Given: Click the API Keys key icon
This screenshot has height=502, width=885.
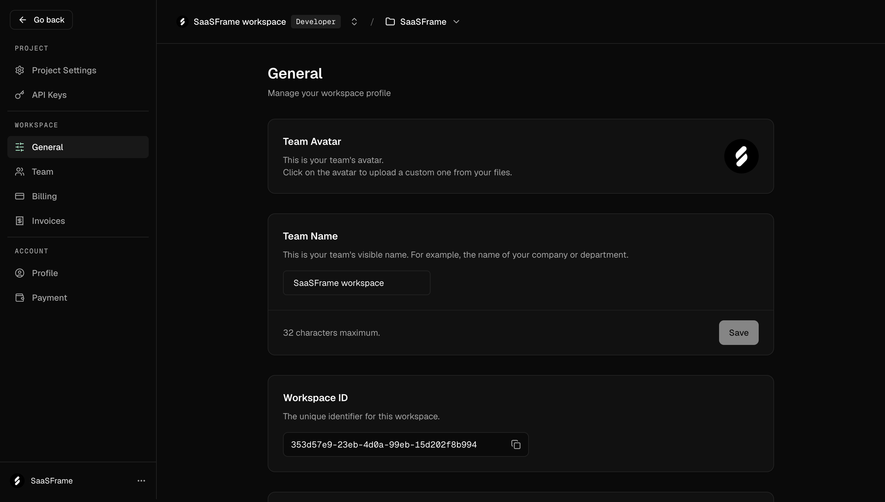Looking at the screenshot, I should [x=20, y=95].
